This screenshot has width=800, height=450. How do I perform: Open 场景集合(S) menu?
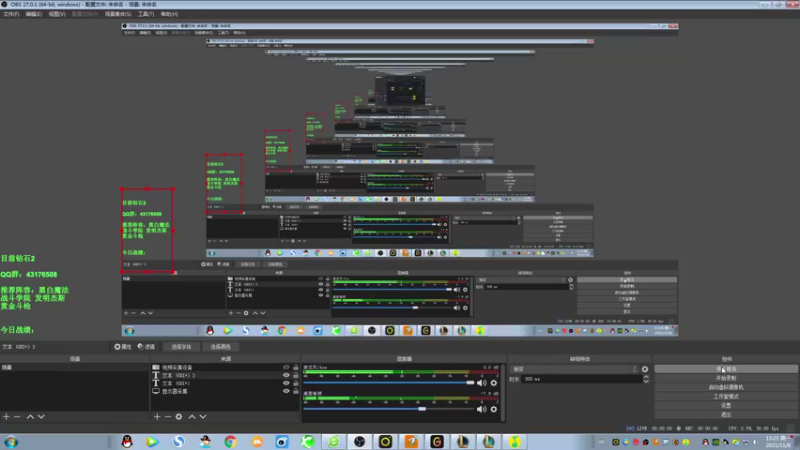[118, 14]
